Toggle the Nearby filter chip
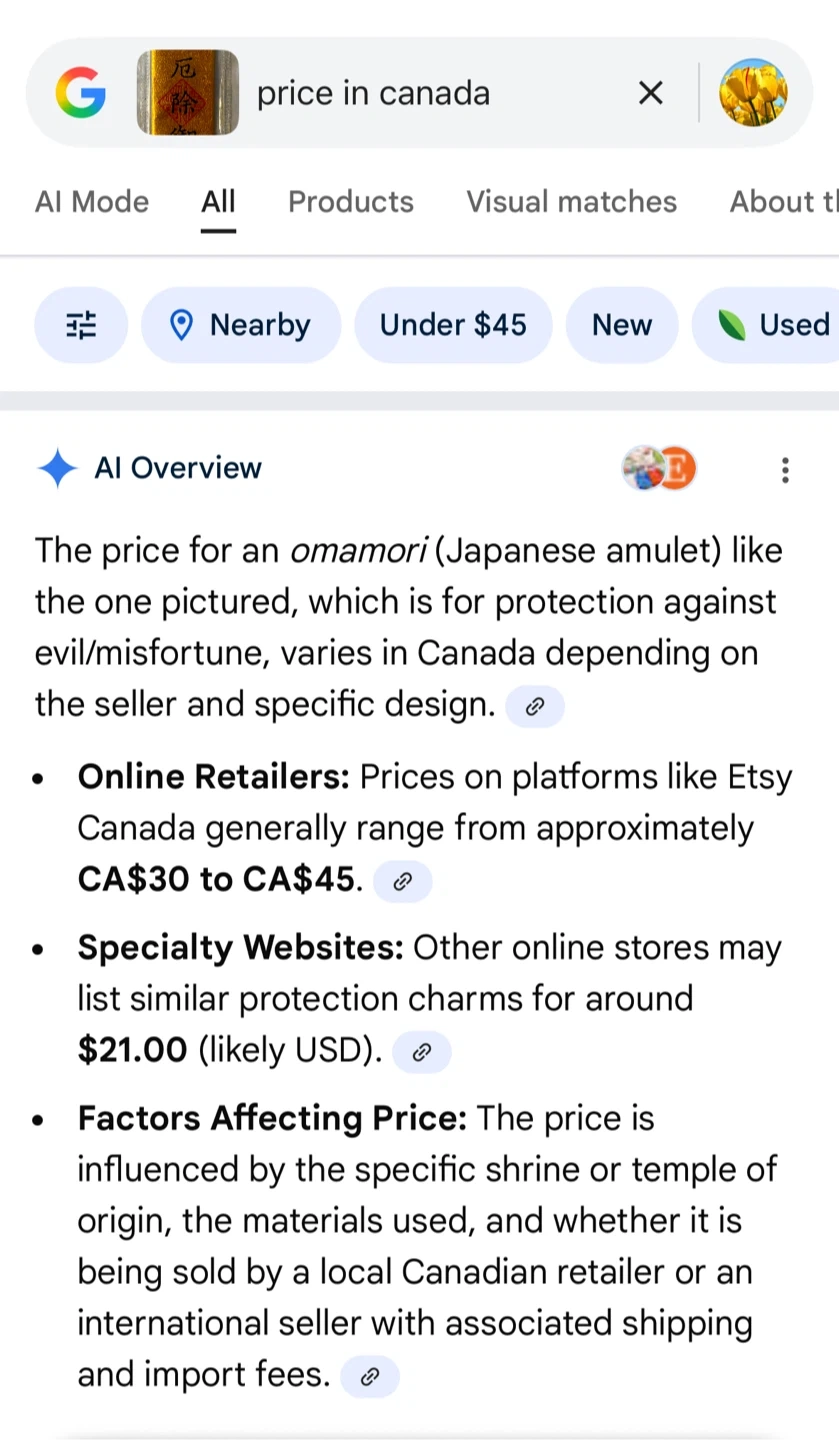 pyautogui.click(x=241, y=325)
